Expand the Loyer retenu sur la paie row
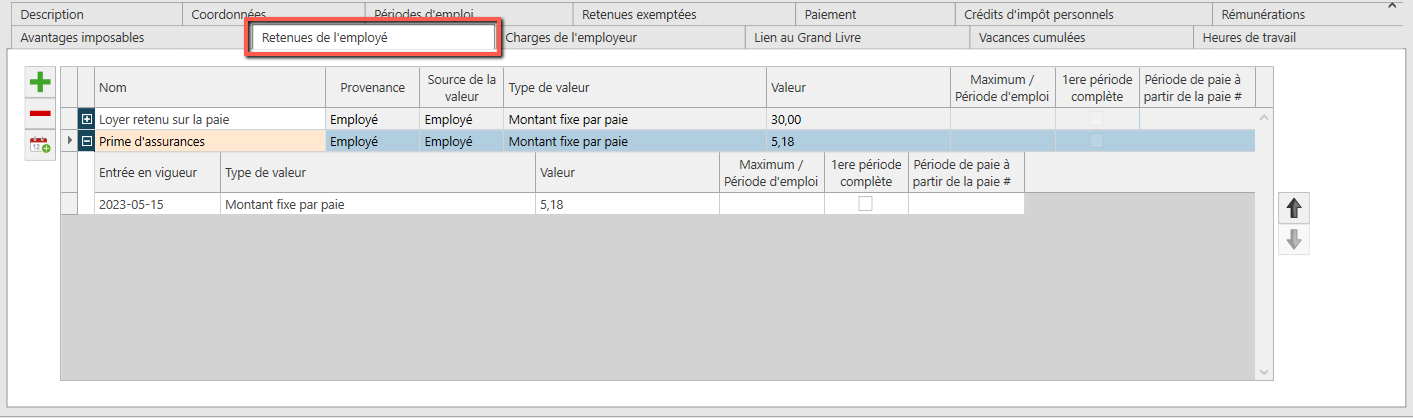 (86, 119)
